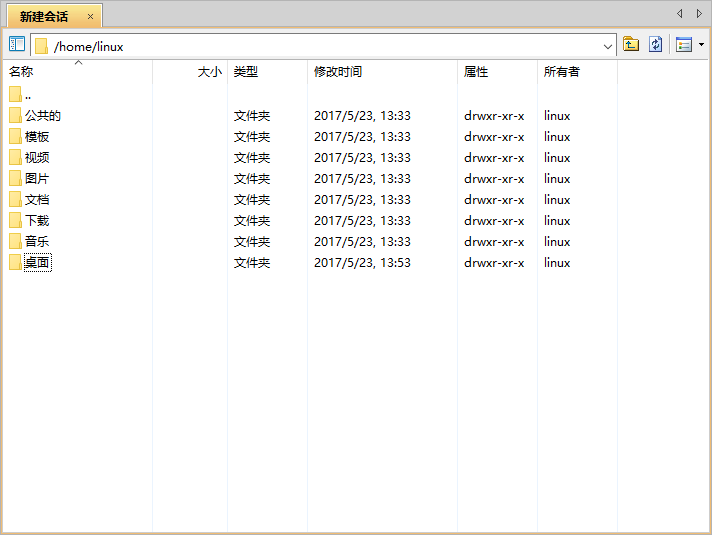This screenshot has height=535, width=712.
Task: Close the 新建会话 tab
Action: (x=90, y=17)
